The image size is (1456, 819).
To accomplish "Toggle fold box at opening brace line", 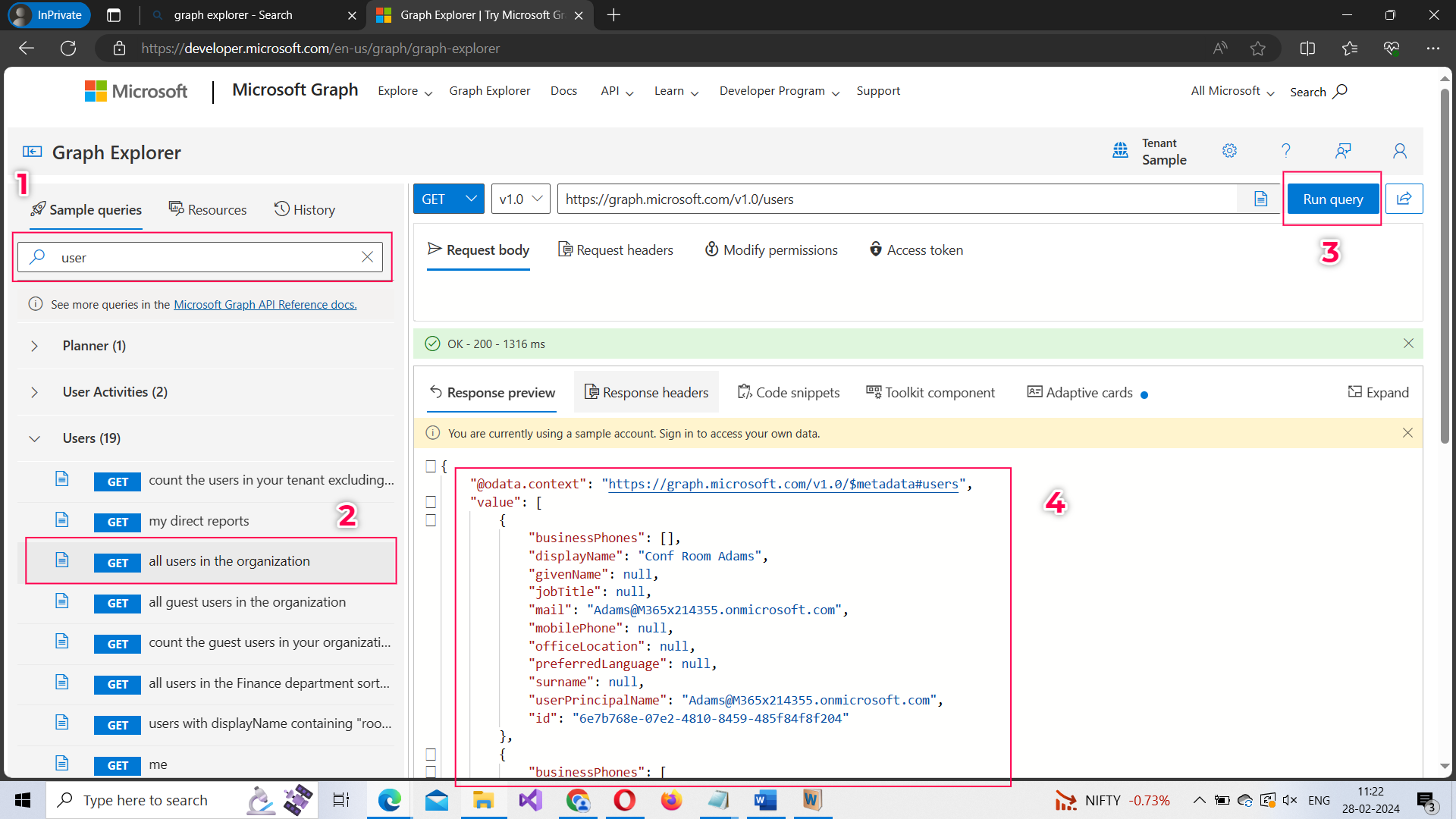I will coord(431,466).
